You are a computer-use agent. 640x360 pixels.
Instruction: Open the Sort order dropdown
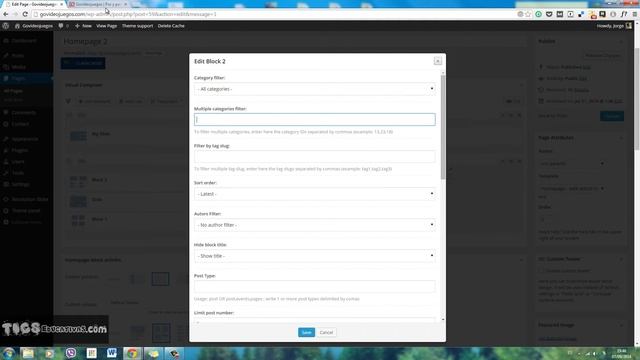coord(315,194)
